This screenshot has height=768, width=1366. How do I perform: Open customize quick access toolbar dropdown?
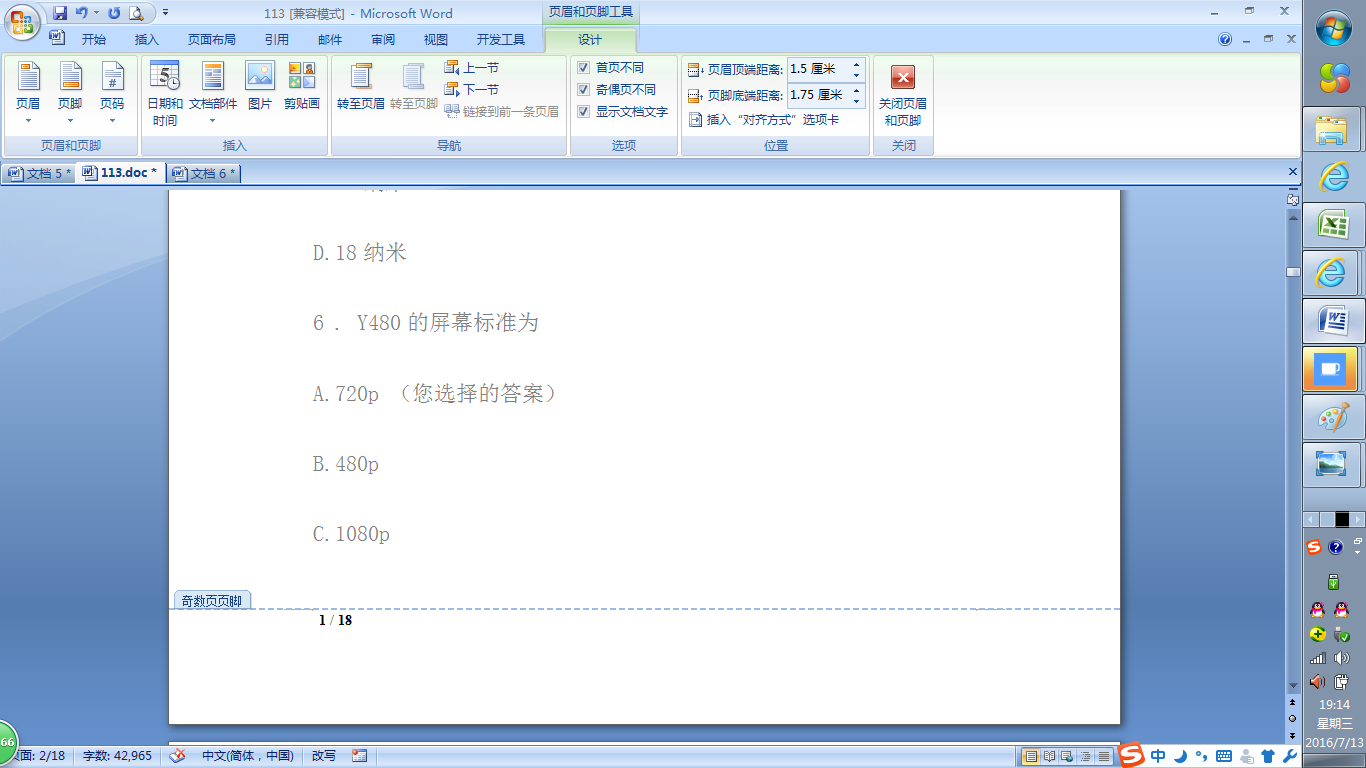[165, 13]
